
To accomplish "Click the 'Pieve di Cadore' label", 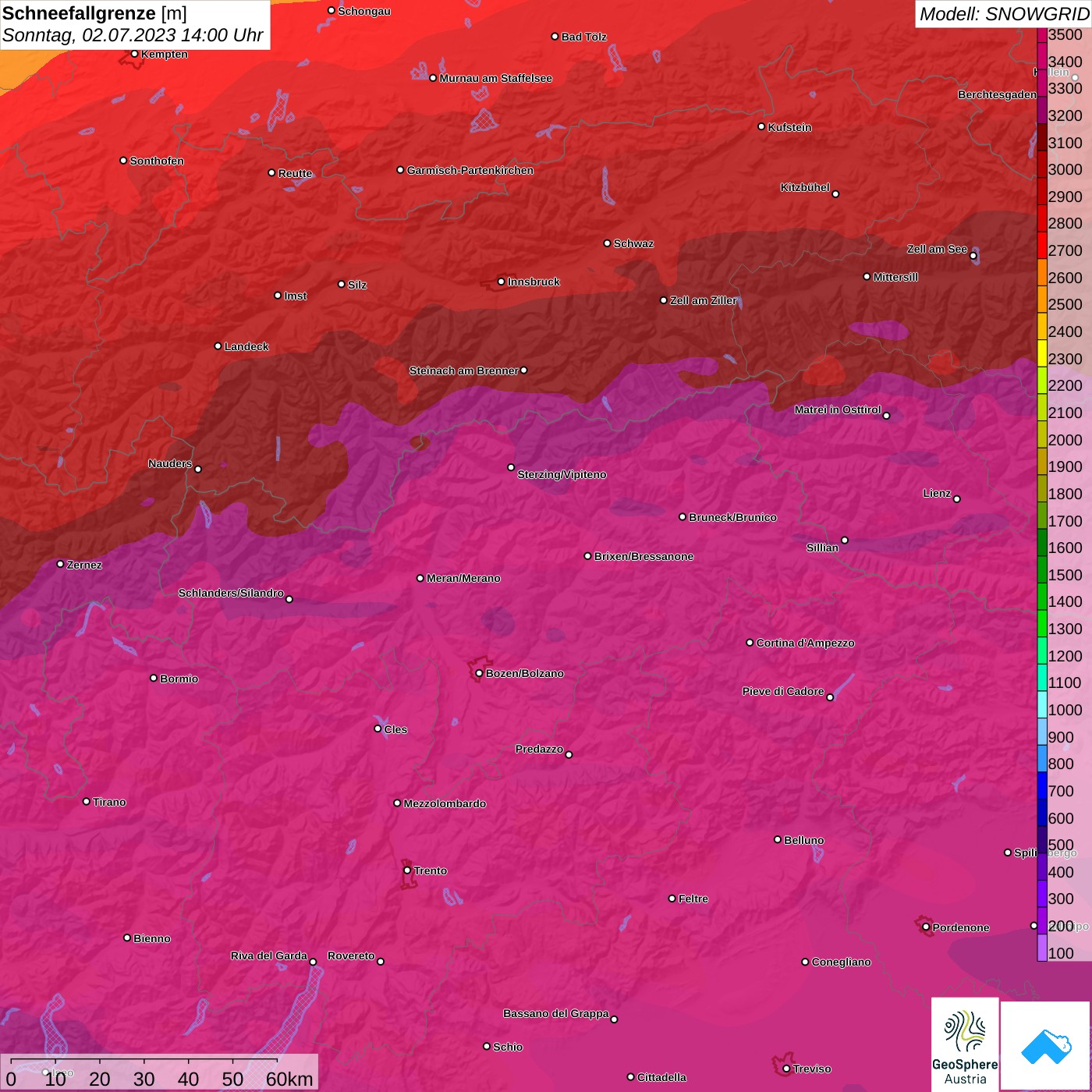I will (x=783, y=691).
